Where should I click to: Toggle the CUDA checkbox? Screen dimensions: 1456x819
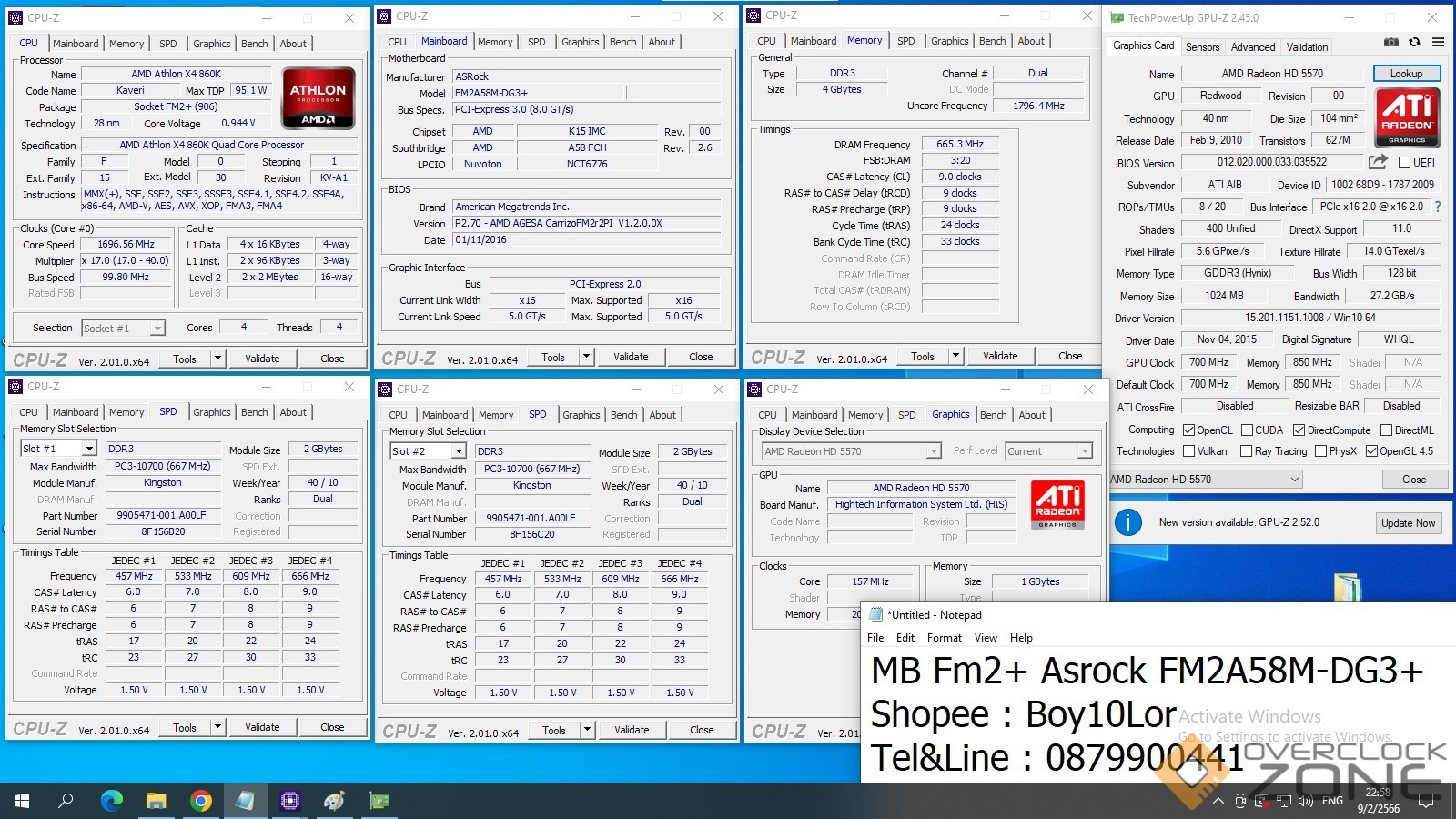1248,430
